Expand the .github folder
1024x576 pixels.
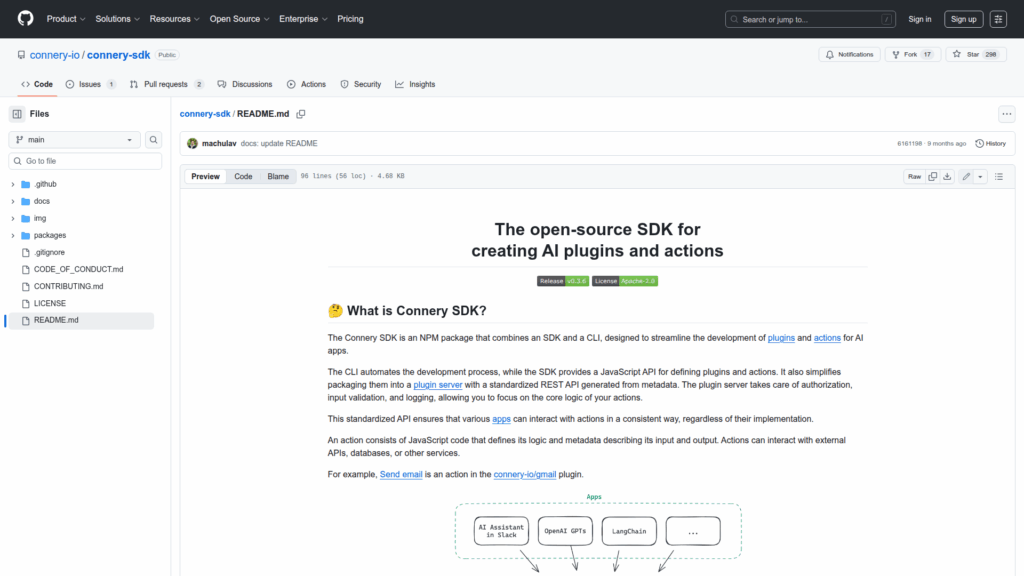[12, 184]
